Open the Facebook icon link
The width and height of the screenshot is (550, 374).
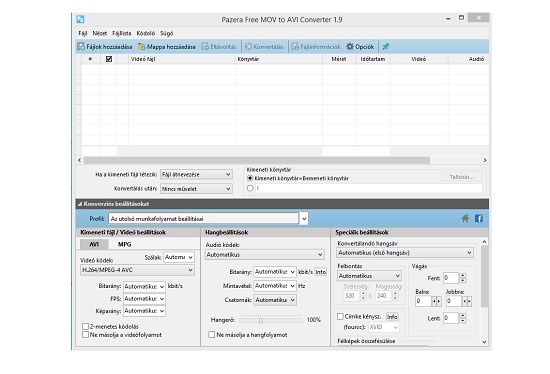point(479,219)
